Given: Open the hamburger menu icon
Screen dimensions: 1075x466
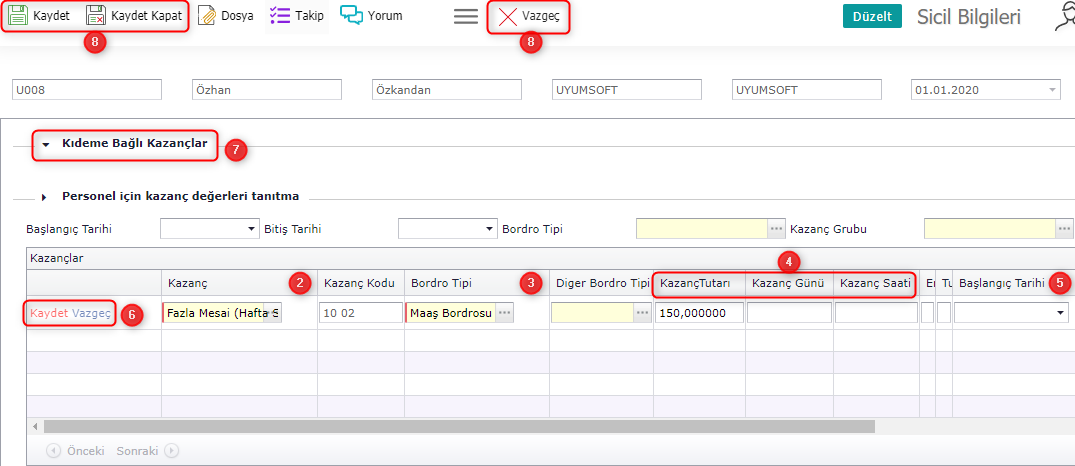Looking at the screenshot, I should point(465,17).
